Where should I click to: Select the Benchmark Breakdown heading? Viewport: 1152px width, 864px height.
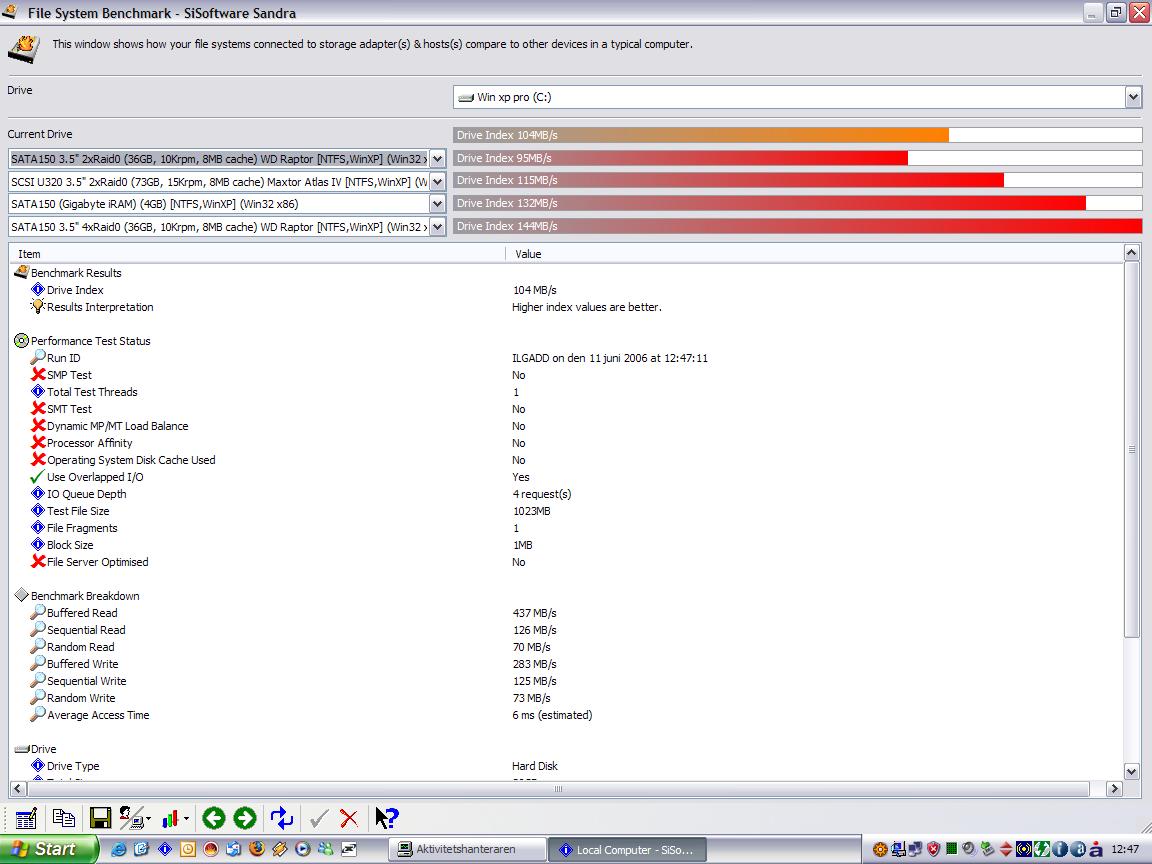84,596
